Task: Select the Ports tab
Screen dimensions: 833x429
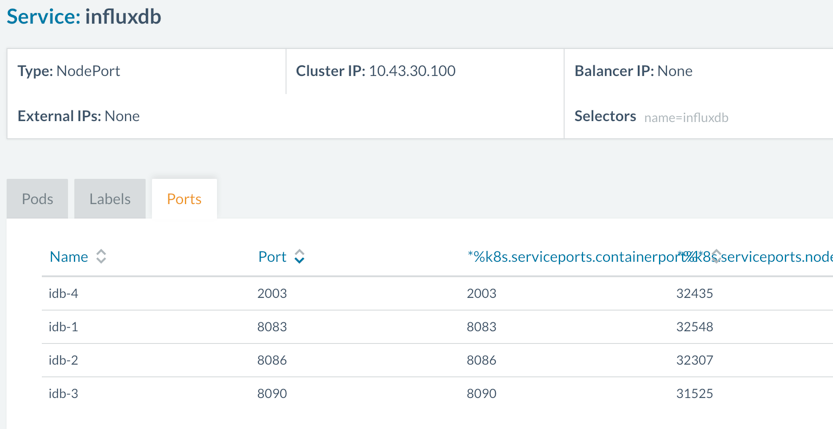Action: coord(184,199)
